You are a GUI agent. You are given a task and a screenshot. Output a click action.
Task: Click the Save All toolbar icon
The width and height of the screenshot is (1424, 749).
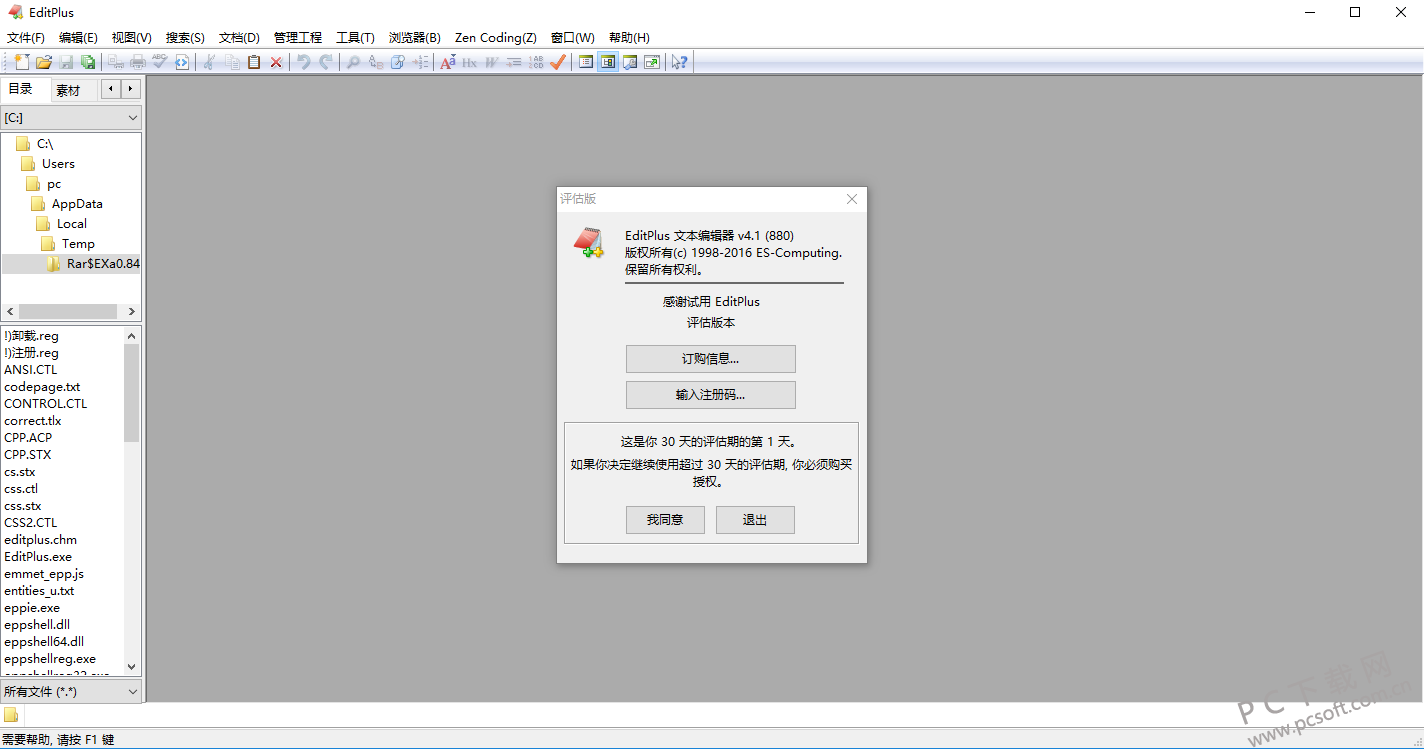88,62
